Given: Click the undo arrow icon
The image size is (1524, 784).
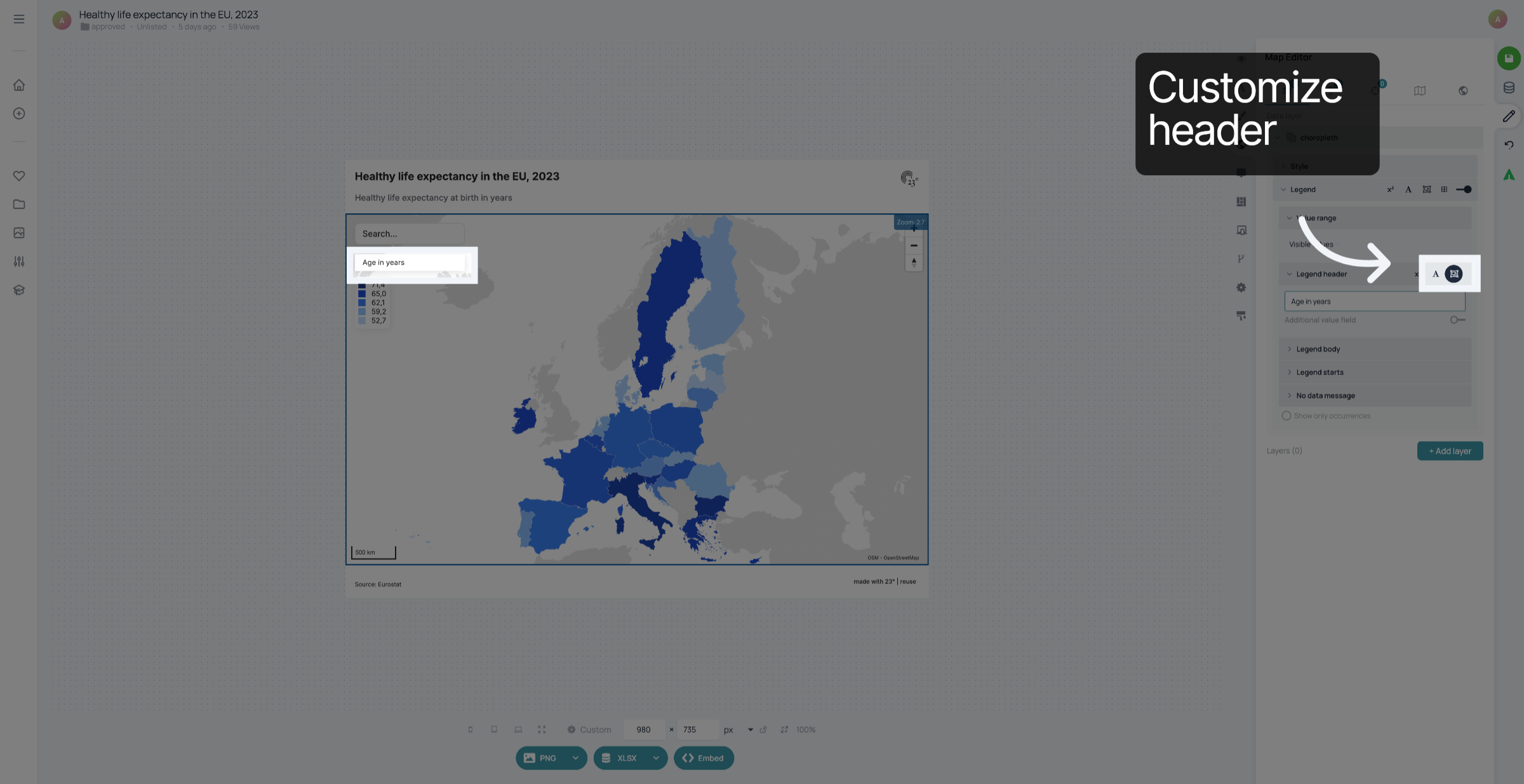Looking at the screenshot, I should (1509, 145).
